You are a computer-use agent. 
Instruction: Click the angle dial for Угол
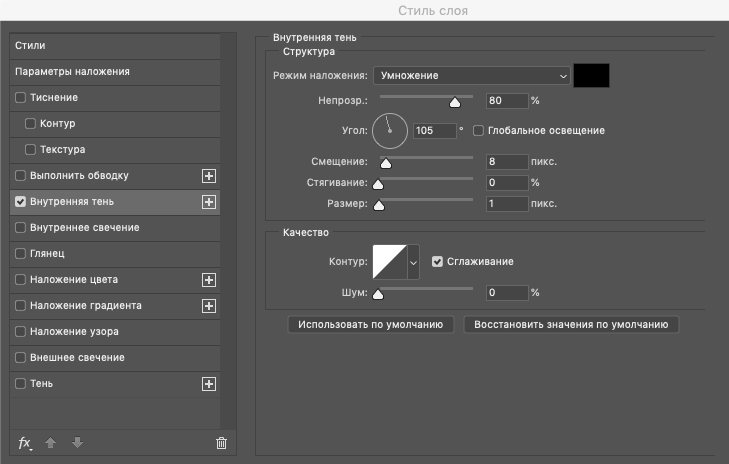pos(390,131)
